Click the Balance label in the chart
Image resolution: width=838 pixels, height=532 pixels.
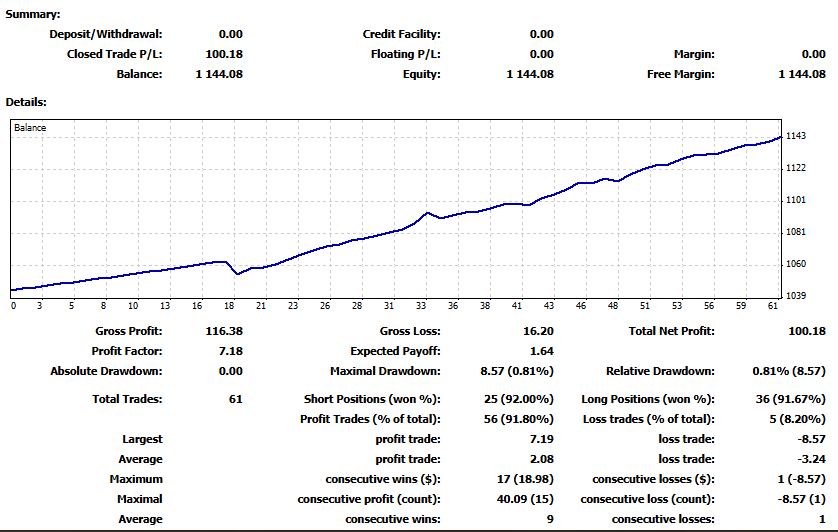pos(30,128)
